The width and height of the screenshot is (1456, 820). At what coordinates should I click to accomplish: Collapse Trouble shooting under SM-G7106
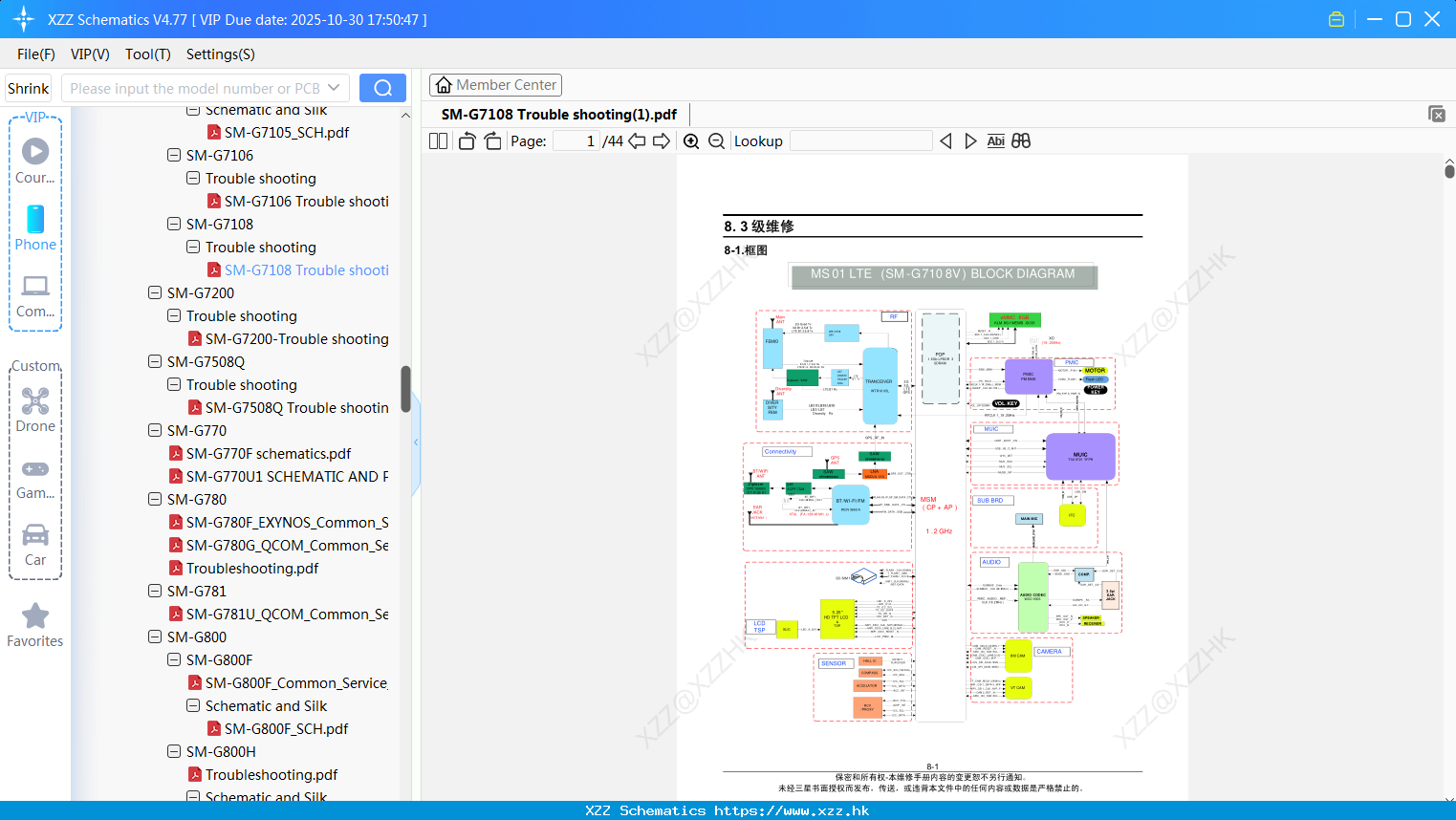(193, 178)
